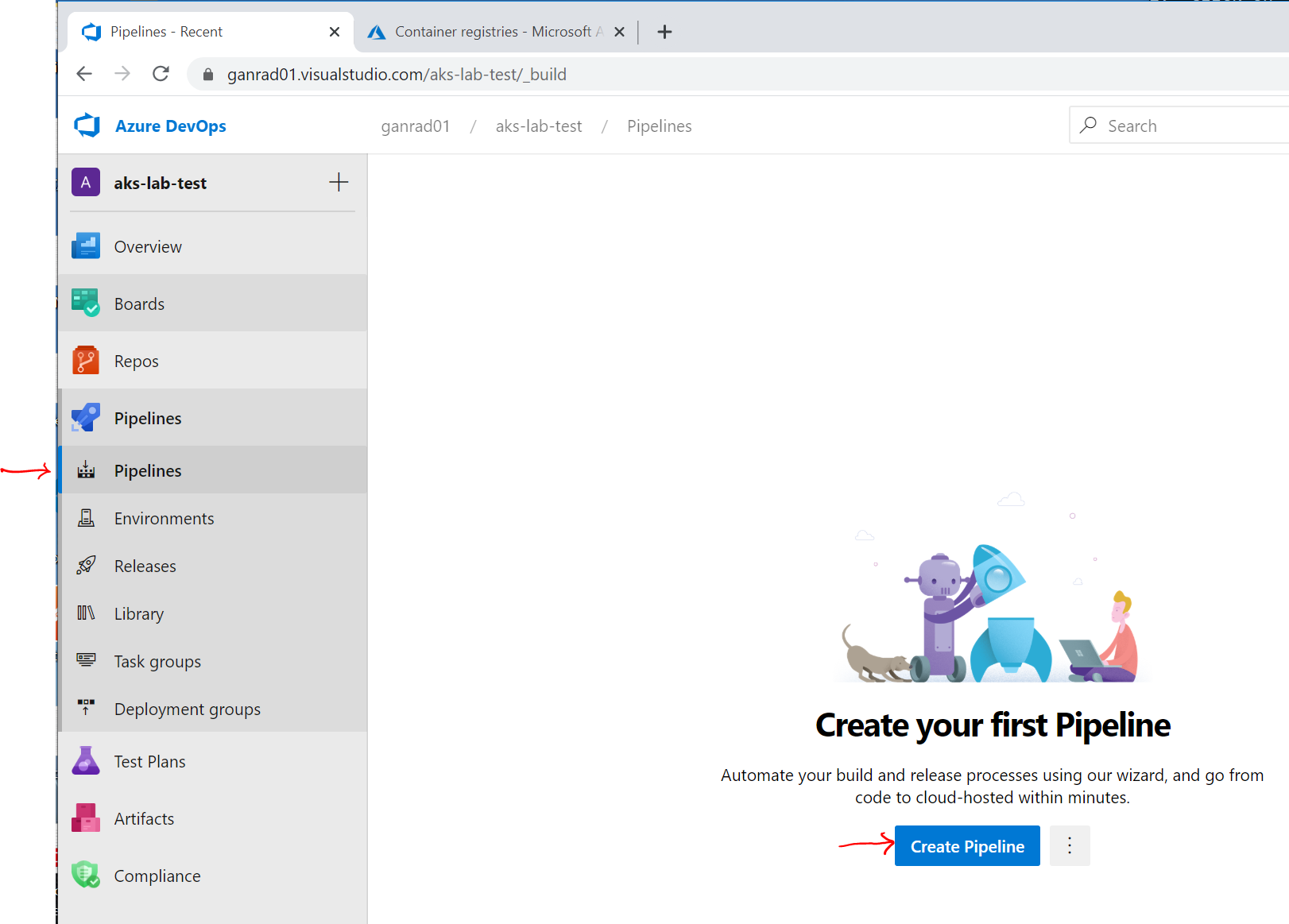
Task: Reload the current page
Action: (x=161, y=74)
